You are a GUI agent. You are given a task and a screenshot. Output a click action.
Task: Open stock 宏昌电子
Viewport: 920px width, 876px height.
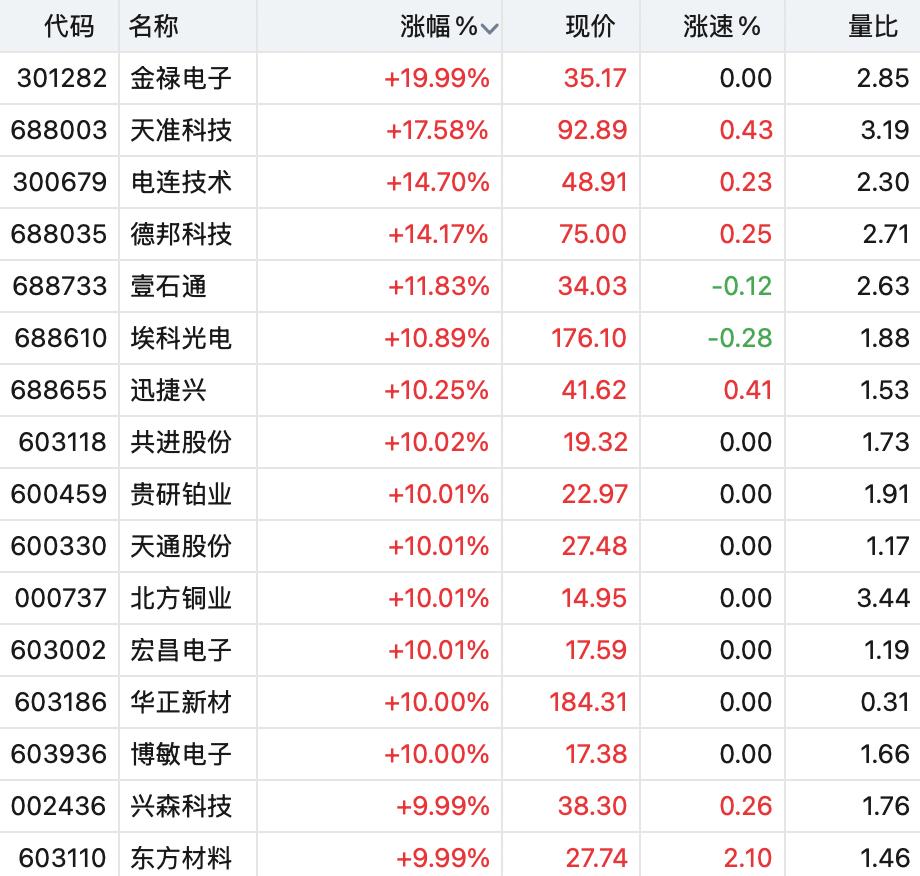181,650
